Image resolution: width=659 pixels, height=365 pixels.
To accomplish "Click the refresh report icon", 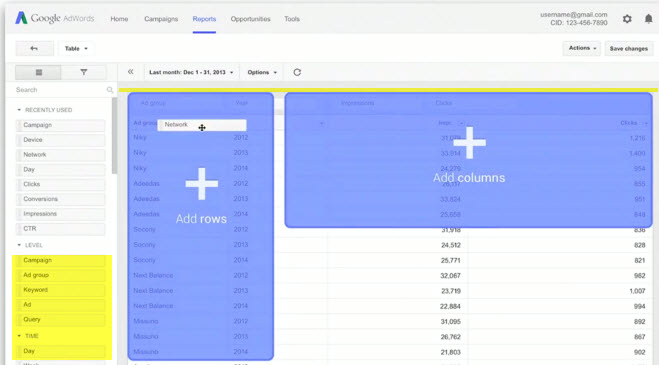I will (297, 72).
